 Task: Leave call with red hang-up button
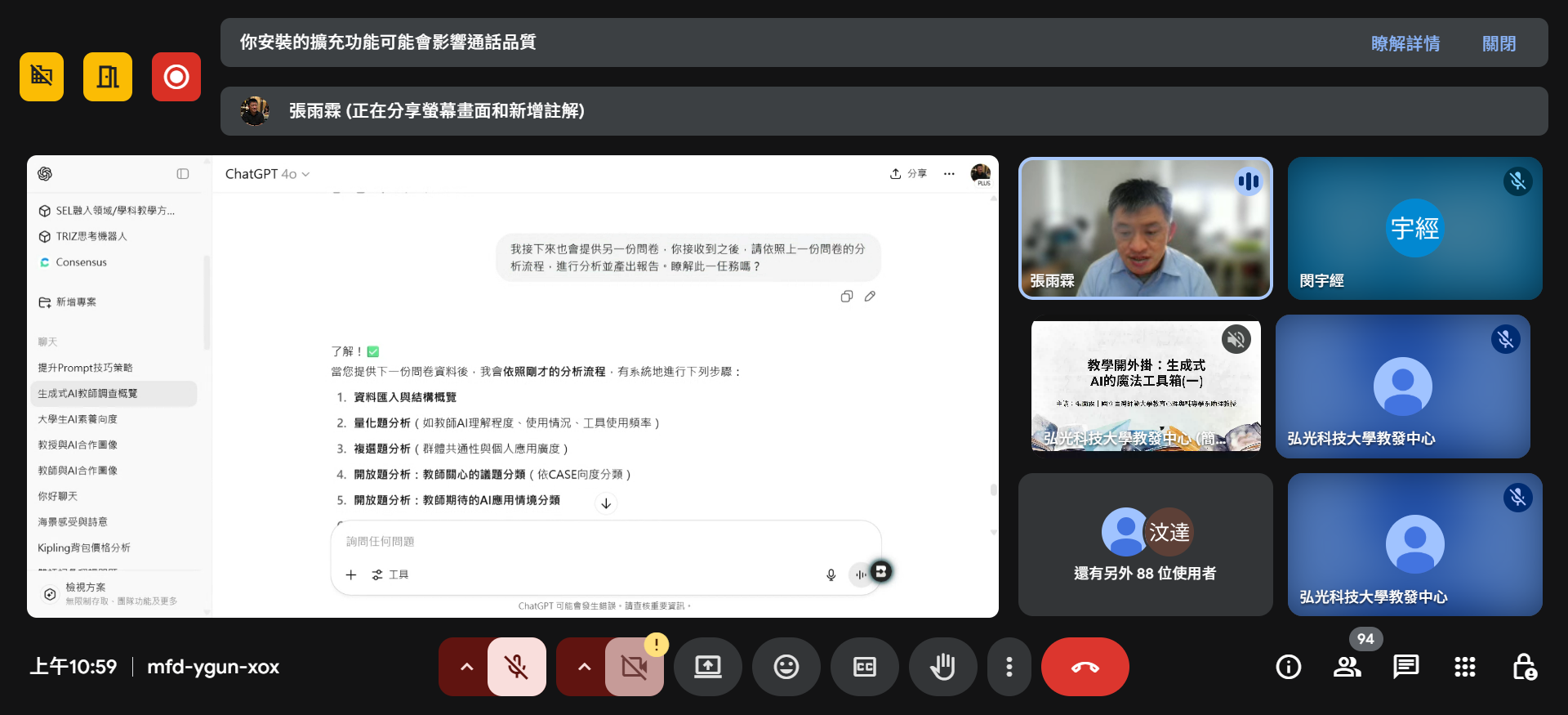tap(1085, 667)
